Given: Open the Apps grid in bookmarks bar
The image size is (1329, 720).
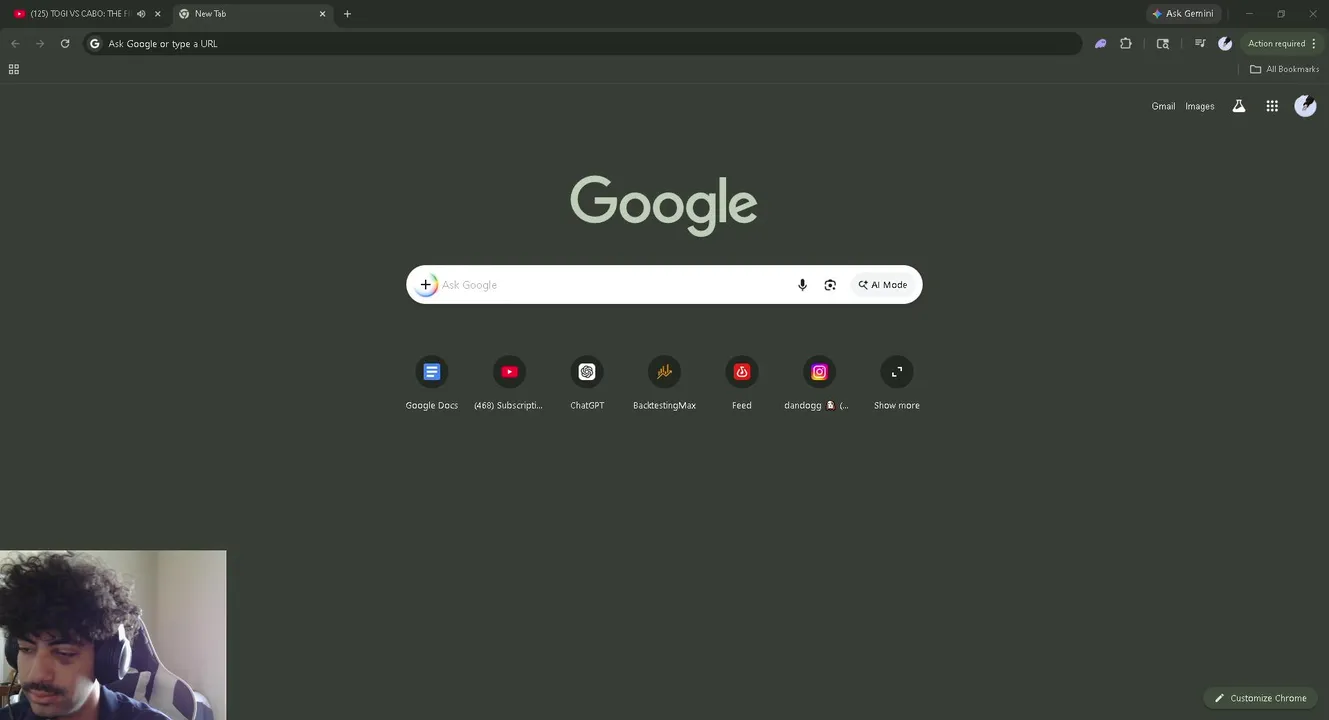Looking at the screenshot, I should coord(14,69).
